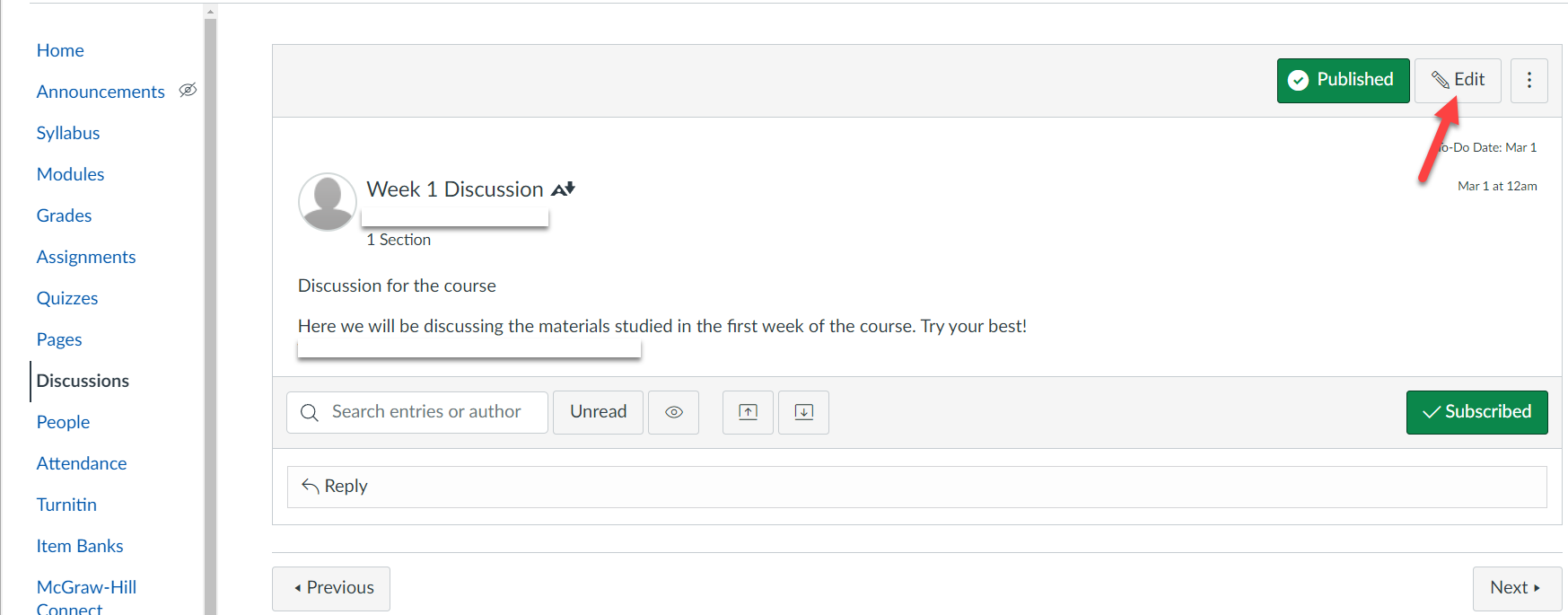Go to the Next discussion

click(x=1516, y=588)
